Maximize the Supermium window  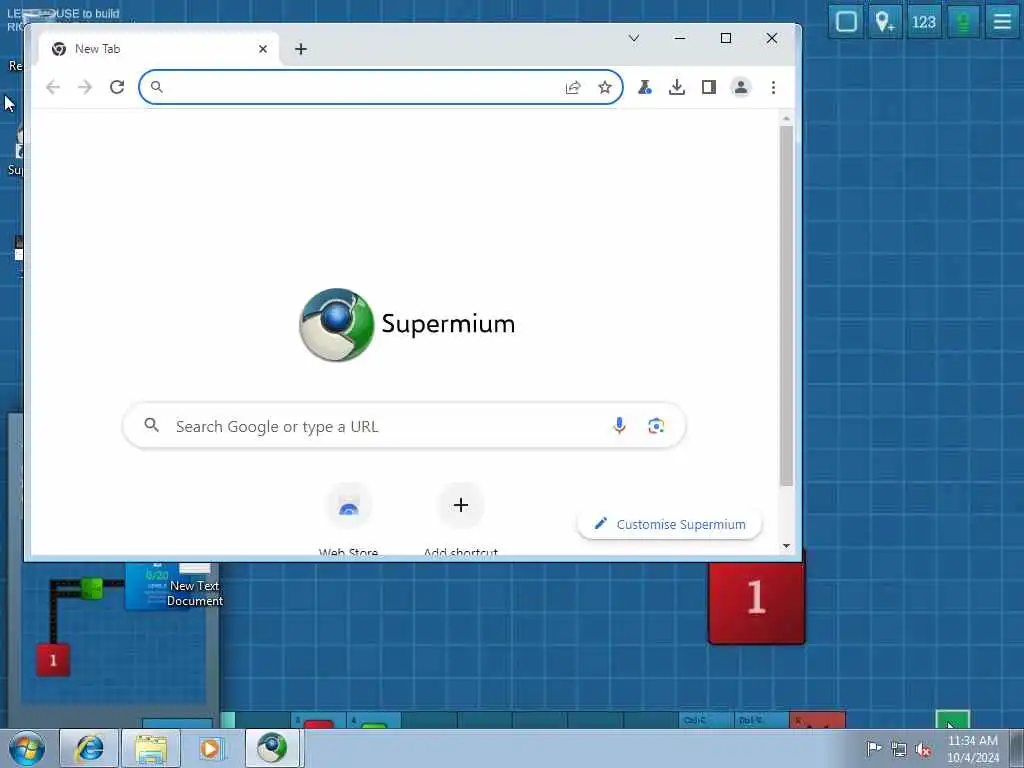point(726,39)
